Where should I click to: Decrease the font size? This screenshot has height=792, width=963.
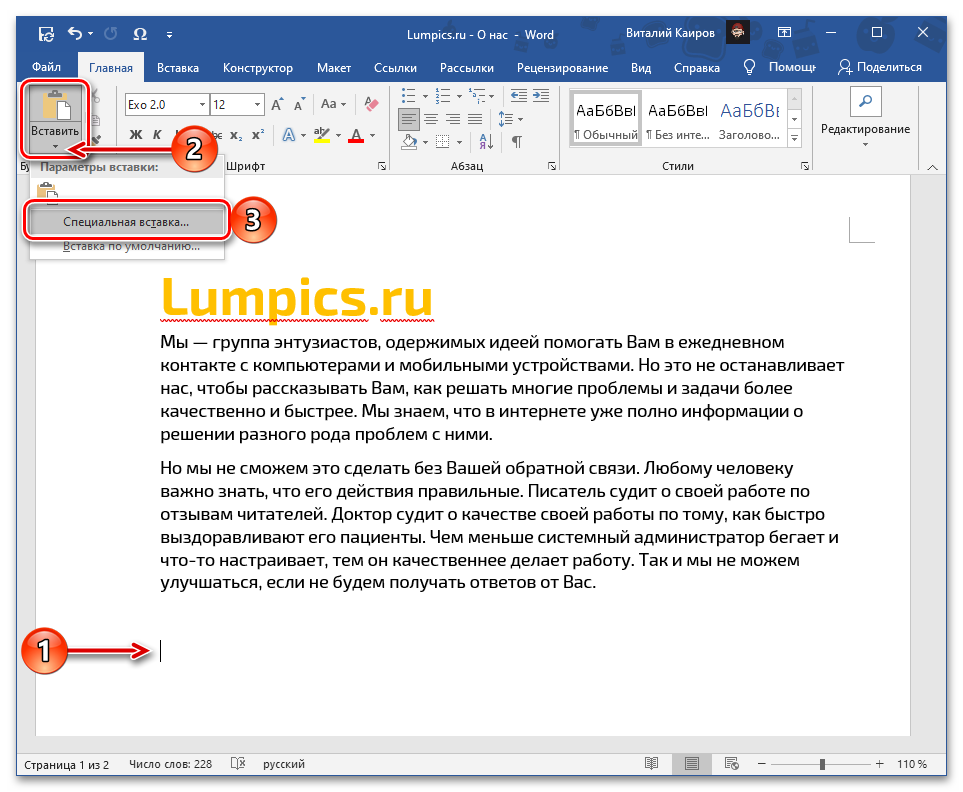300,104
